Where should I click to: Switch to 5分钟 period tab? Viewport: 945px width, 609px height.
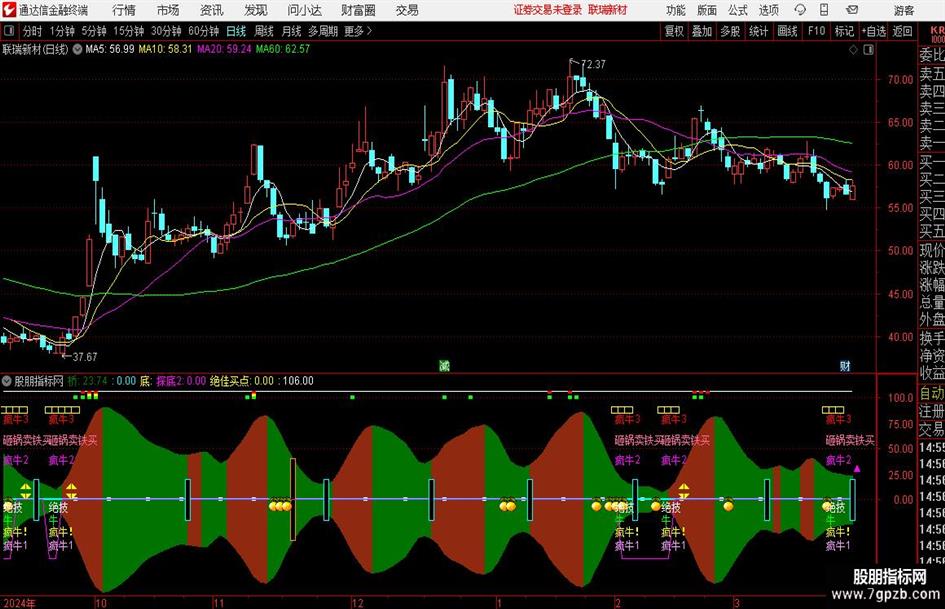click(x=94, y=31)
